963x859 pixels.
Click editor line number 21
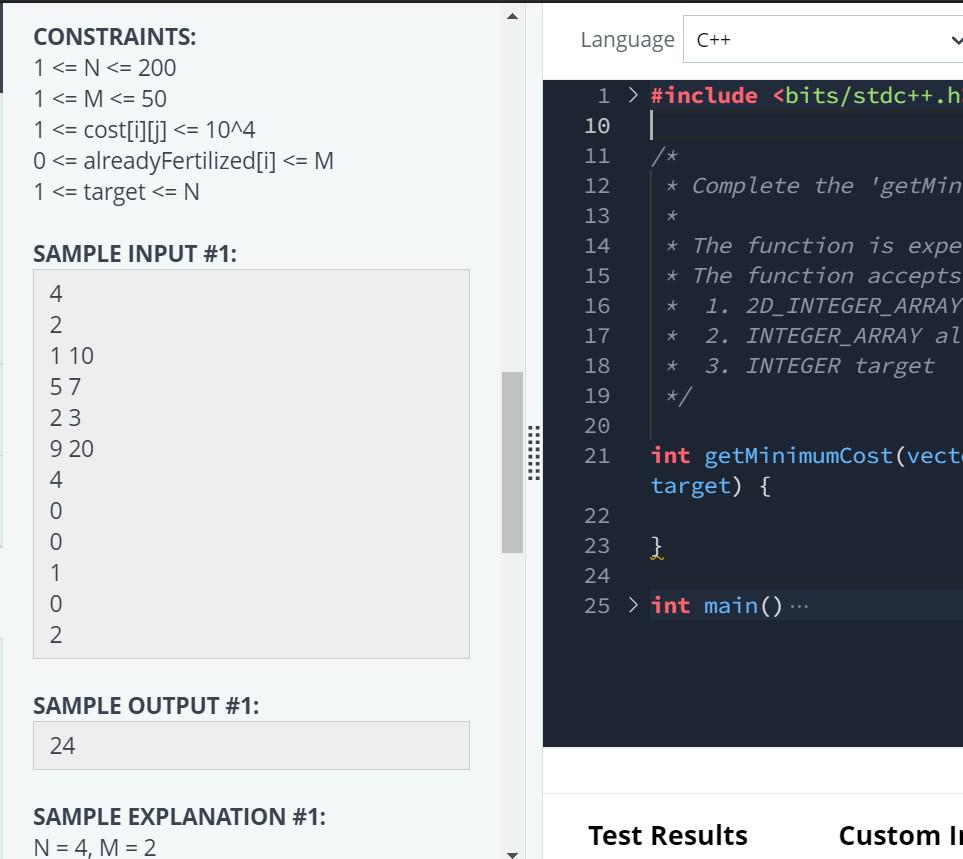pos(597,456)
